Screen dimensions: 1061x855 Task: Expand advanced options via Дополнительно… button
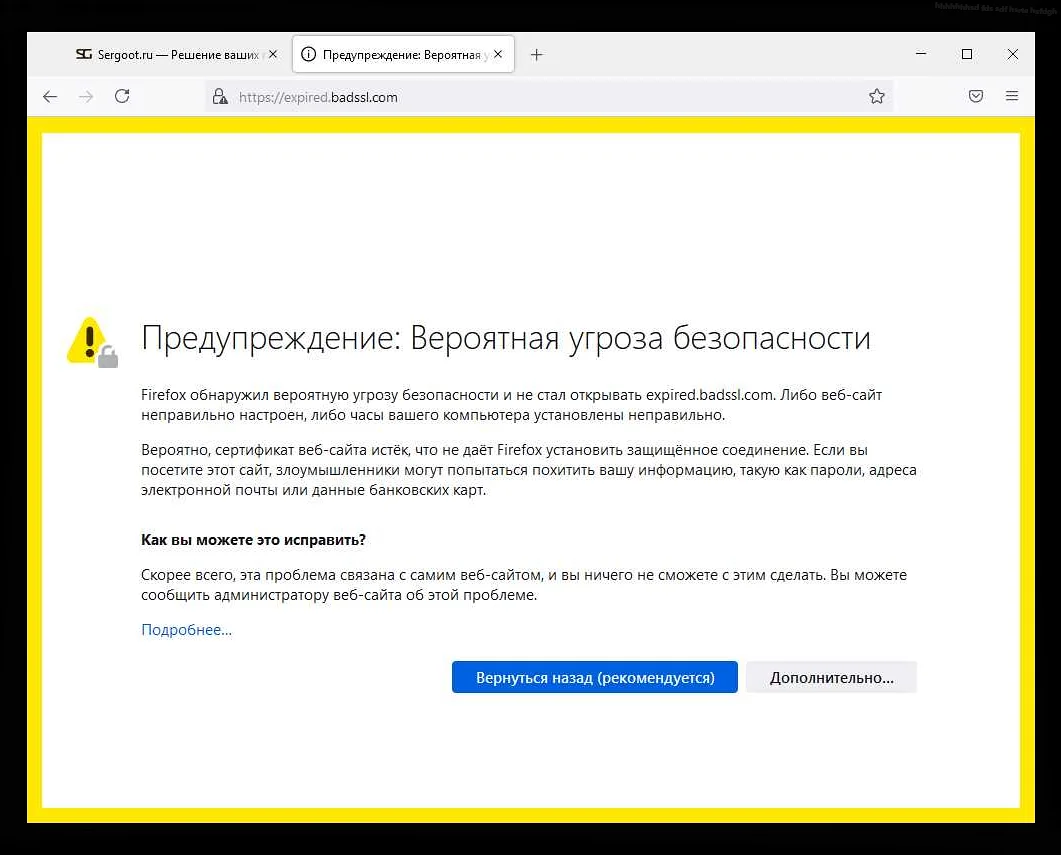pos(831,677)
